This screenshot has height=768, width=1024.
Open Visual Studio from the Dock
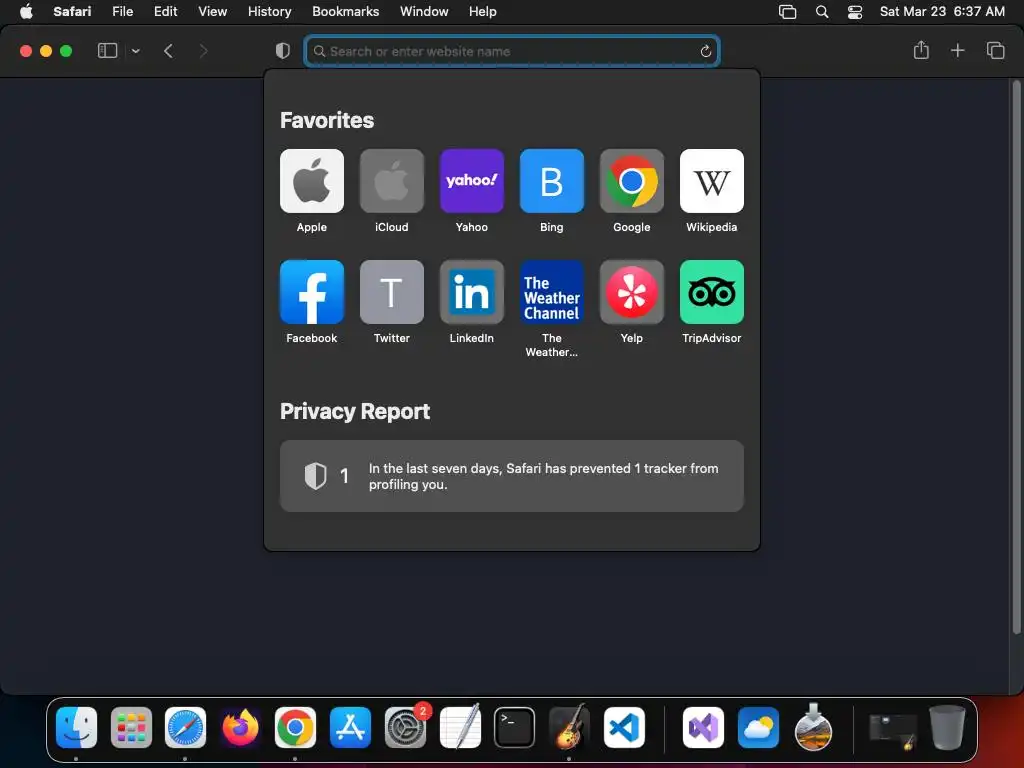point(703,727)
